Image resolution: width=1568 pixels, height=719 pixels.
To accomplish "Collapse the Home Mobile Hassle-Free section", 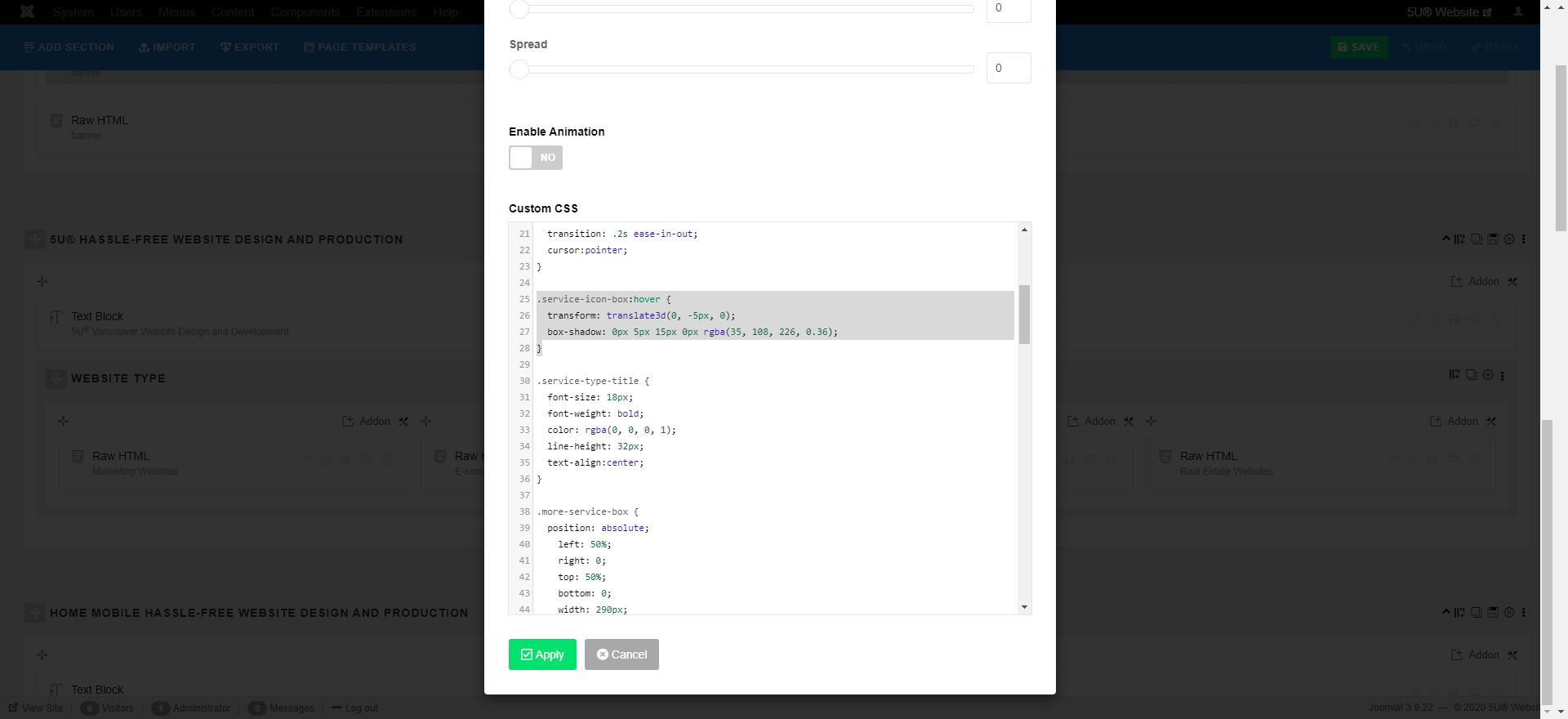I will [1445, 611].
